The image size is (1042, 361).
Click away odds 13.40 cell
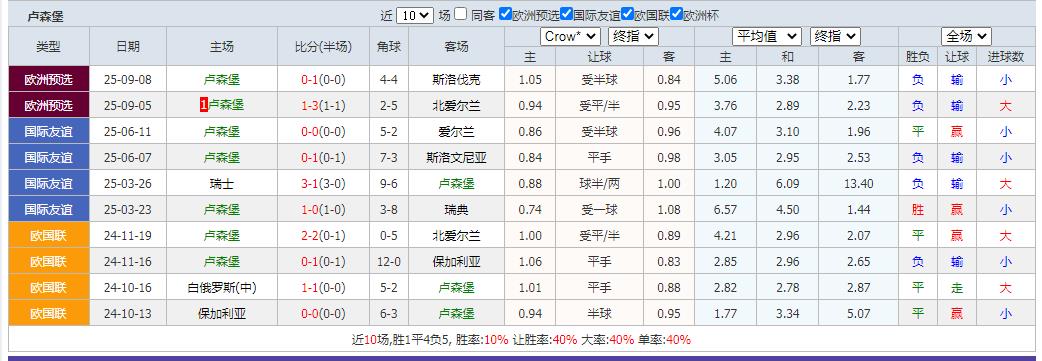[859, 183]
